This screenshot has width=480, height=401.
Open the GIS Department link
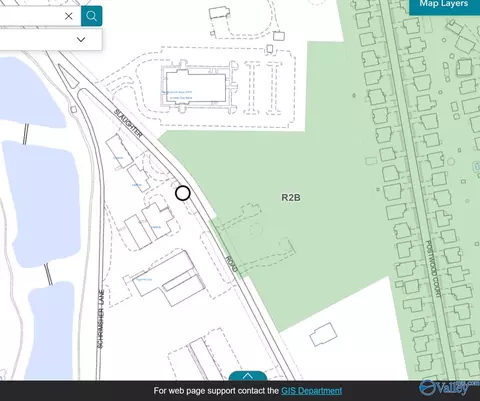(311, 391)
